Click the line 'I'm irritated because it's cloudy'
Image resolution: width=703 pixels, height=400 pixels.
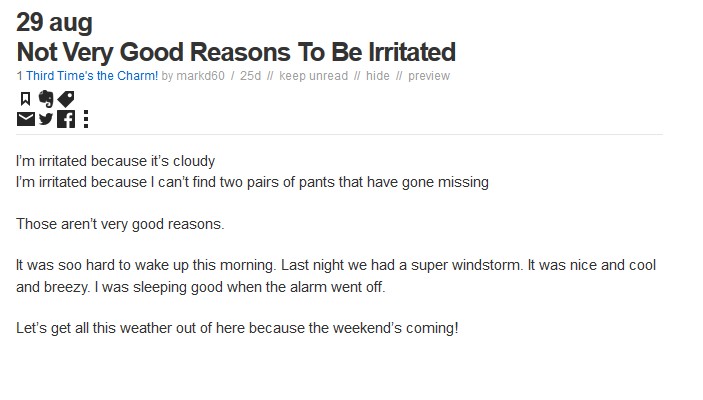116,161
